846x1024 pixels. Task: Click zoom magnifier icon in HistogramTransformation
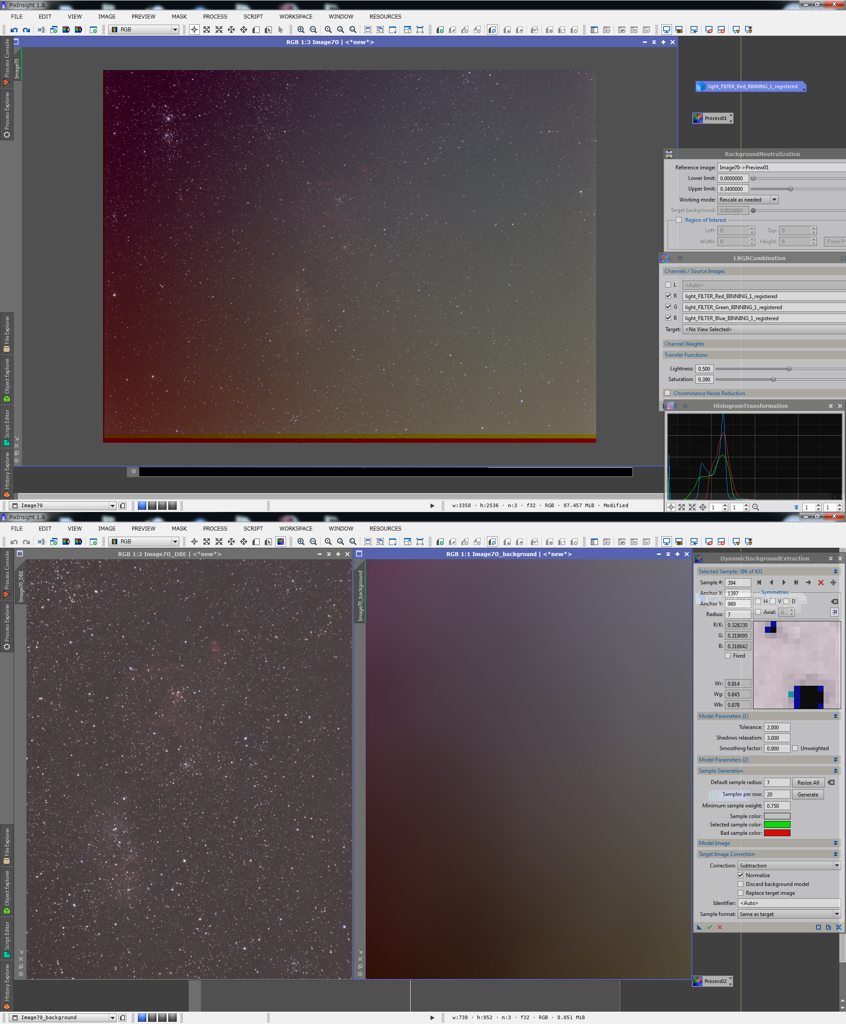coord(755,507)
